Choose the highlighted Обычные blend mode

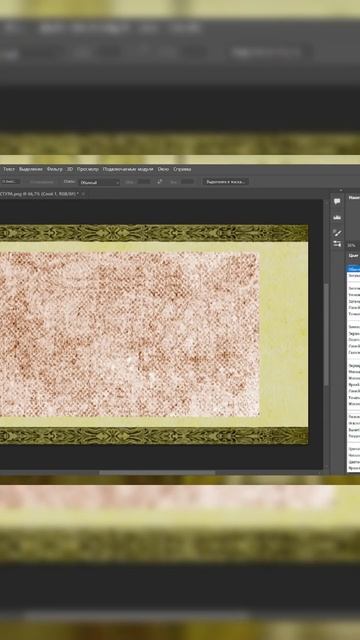point(353,268)
